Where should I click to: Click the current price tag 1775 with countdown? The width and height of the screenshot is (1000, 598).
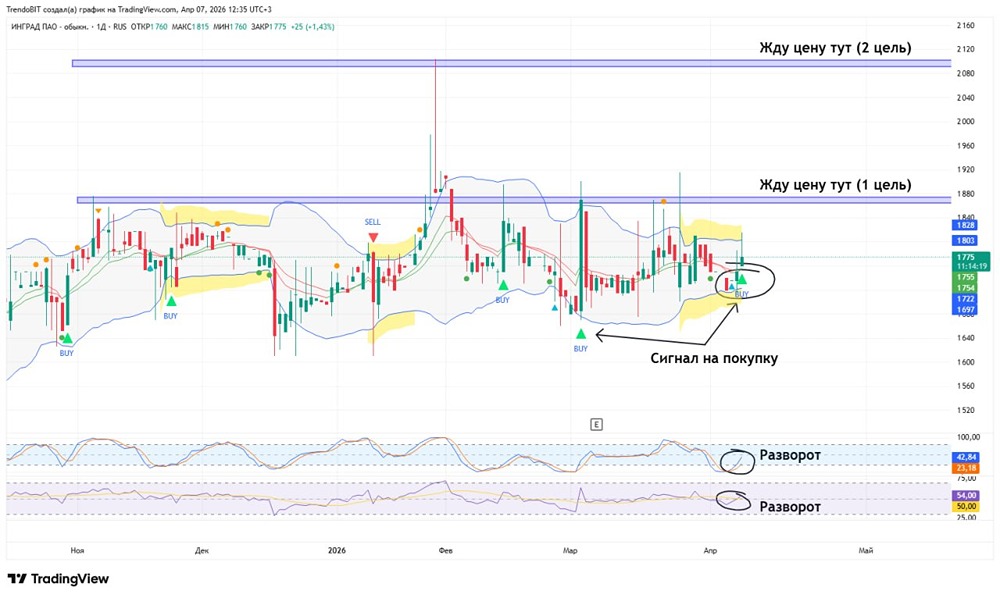[x=971, y=261]
